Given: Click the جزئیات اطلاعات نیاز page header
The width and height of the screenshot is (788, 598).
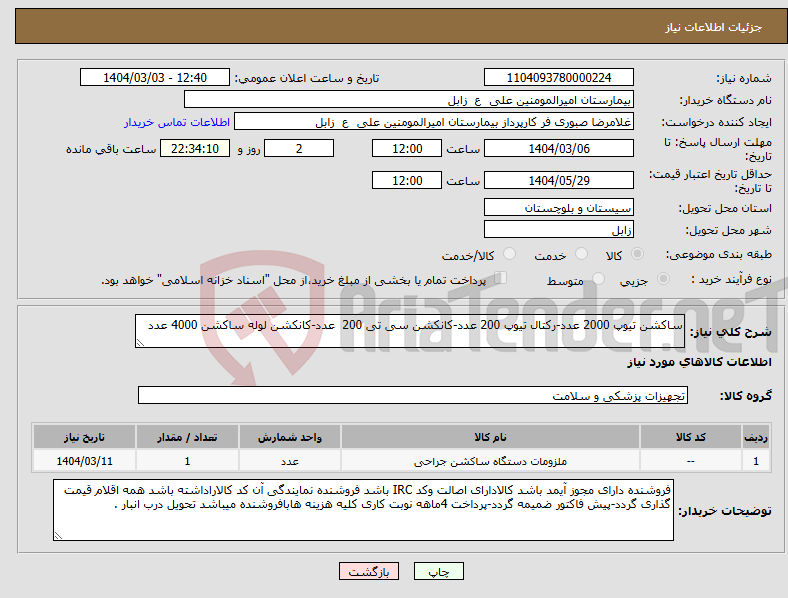Looking at the screenshot, I should pyautogui.click(x=713, y=27).
